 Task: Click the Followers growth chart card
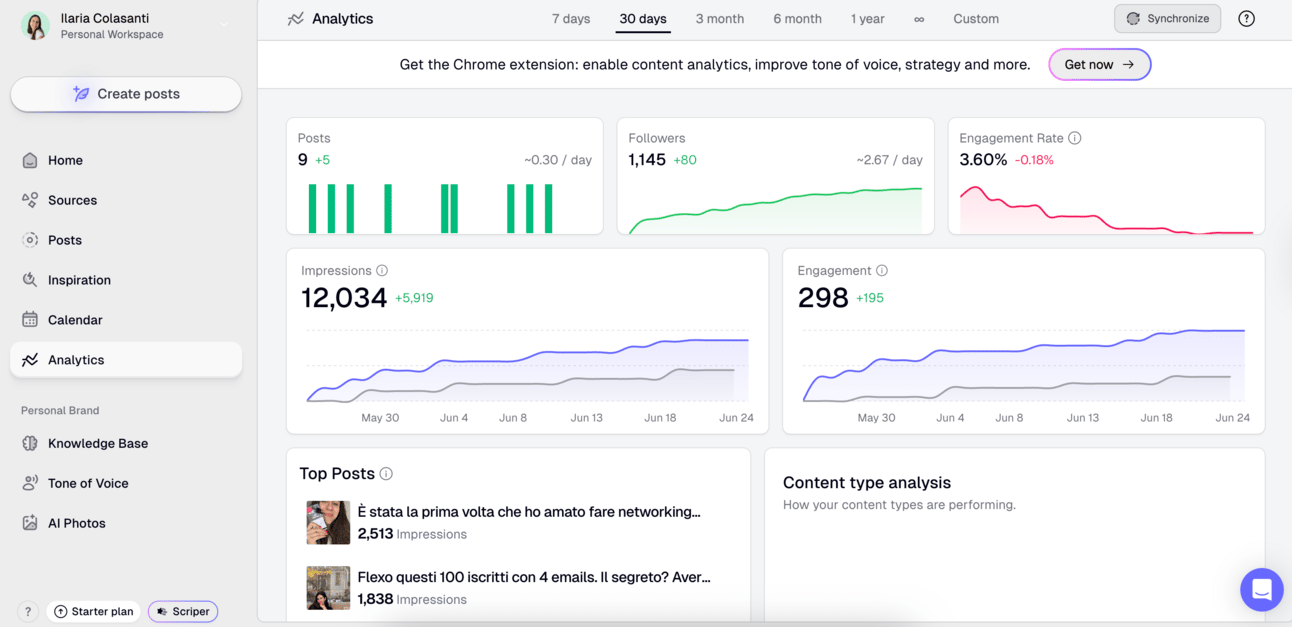click(x=775, y=176)
